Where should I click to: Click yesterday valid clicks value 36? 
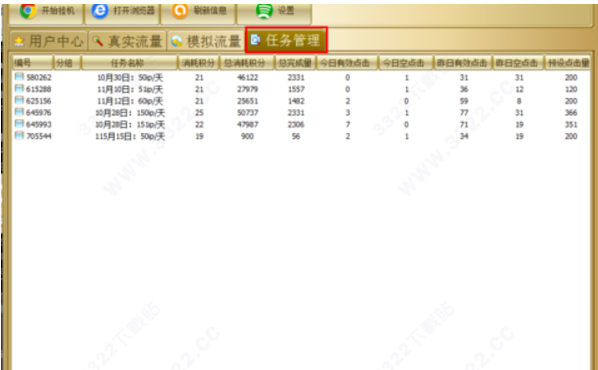pyautogui.click(x=464, y=89)
